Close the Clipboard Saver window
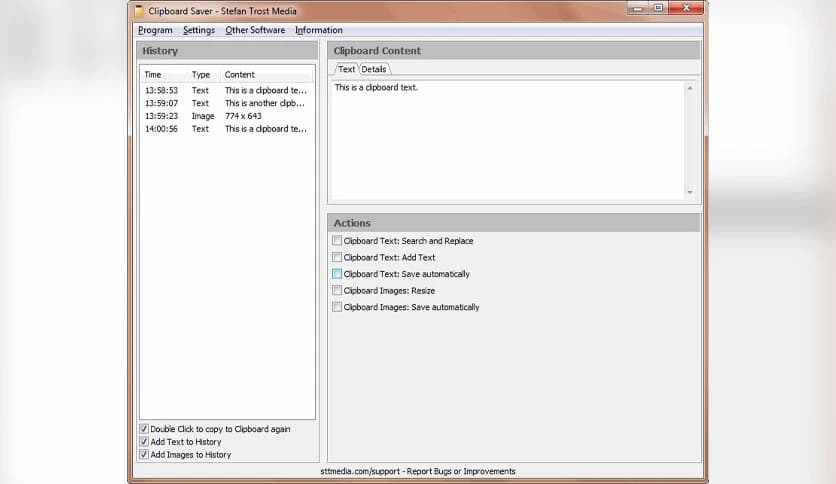The image size is (836, 484). pos(686,8)
